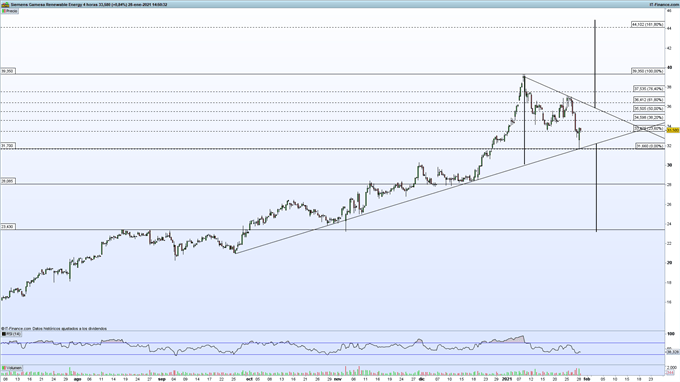This screenshot has height=382, width=680.
Task: Click the chart window icon in title bar
Action: click(x=5, y=4)
